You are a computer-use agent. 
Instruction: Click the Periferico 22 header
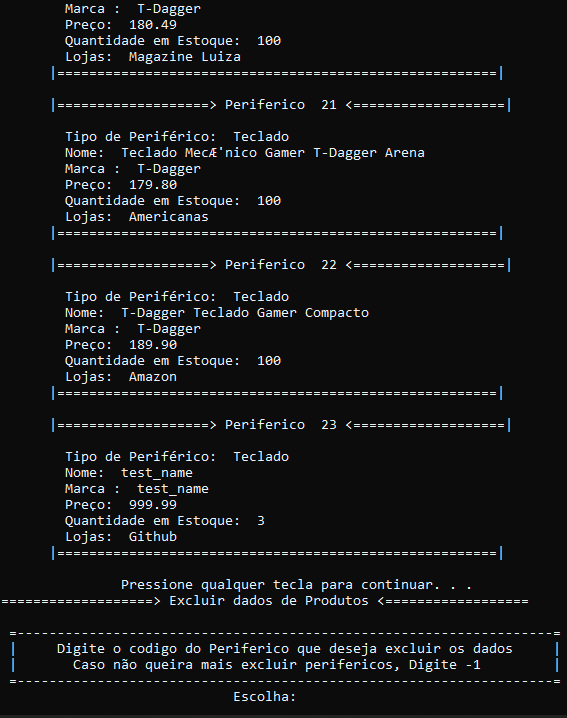(281, 265)
